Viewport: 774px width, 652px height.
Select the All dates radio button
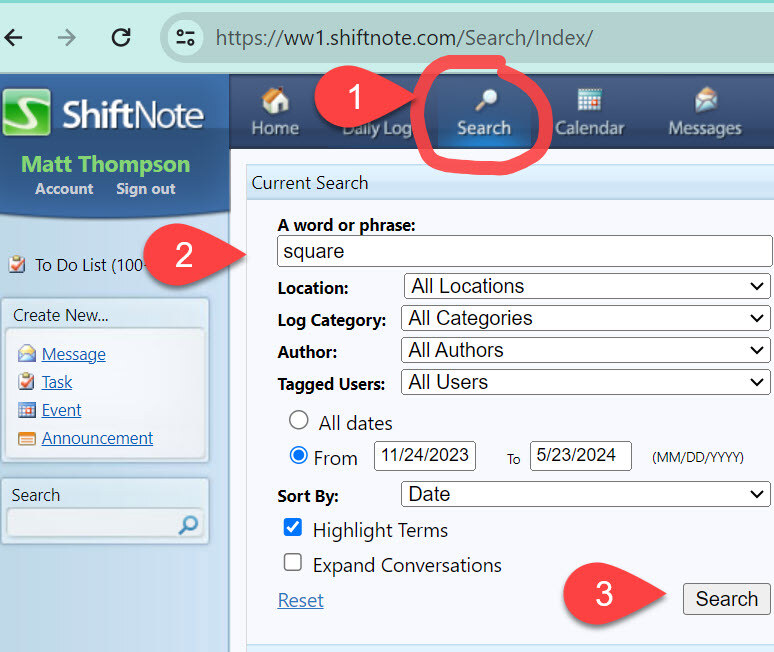(299, 420)
